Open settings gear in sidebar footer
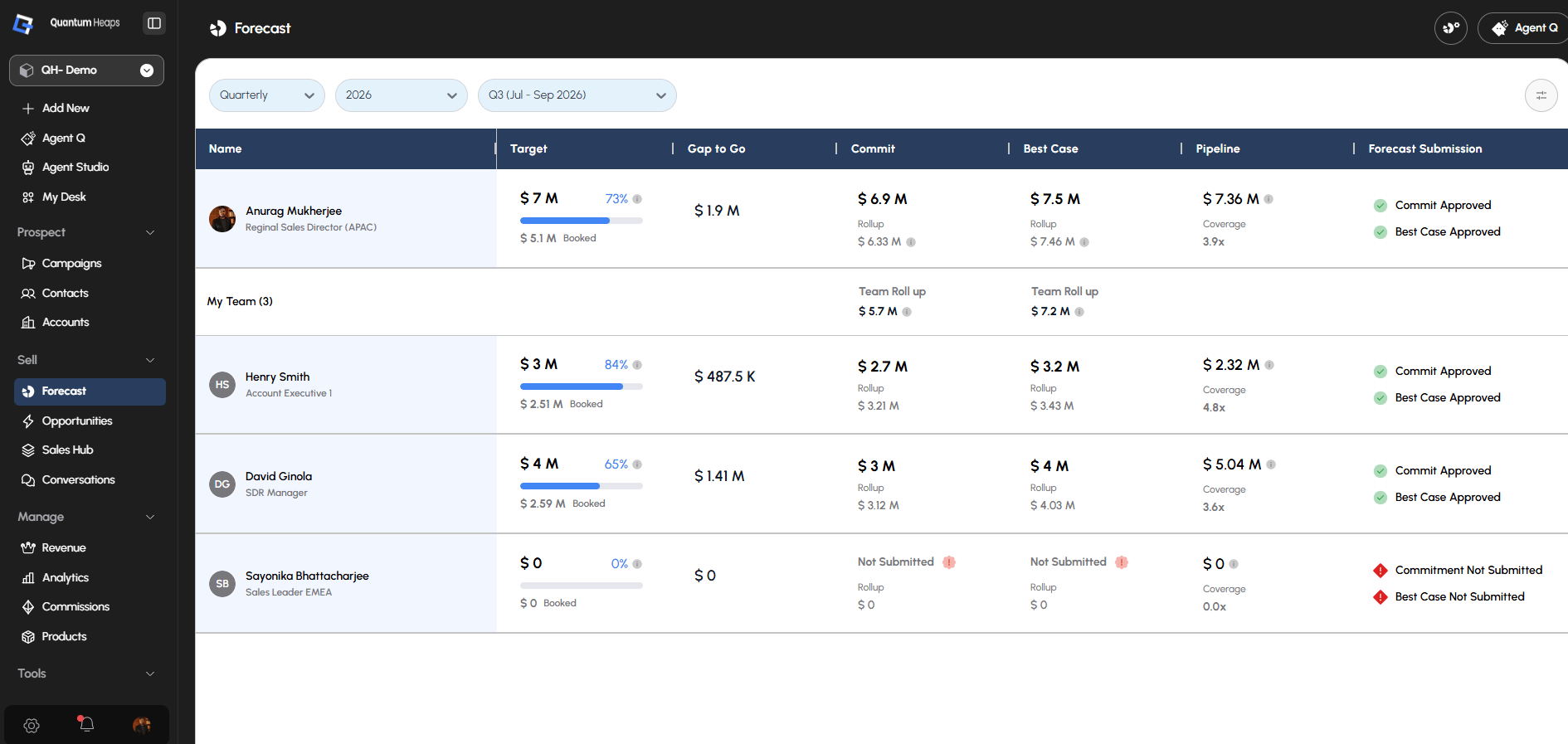This screenshot has width=1568, height=744. point(32,726)
